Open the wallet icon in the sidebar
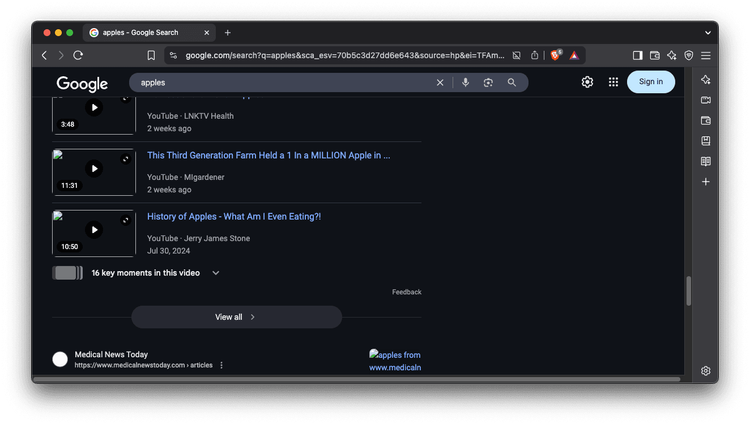This screenshot has width=750, height=425. [x=706, y=120]
